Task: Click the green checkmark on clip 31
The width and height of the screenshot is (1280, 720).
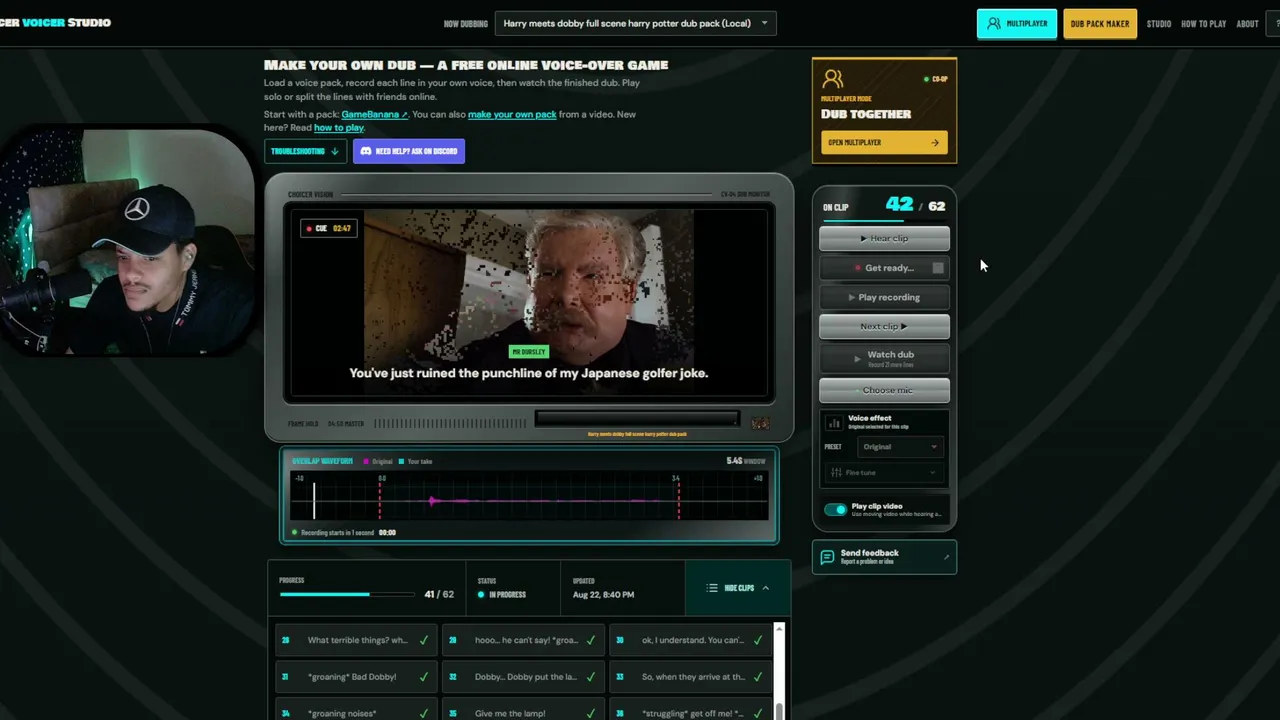Action: point(424,677)
